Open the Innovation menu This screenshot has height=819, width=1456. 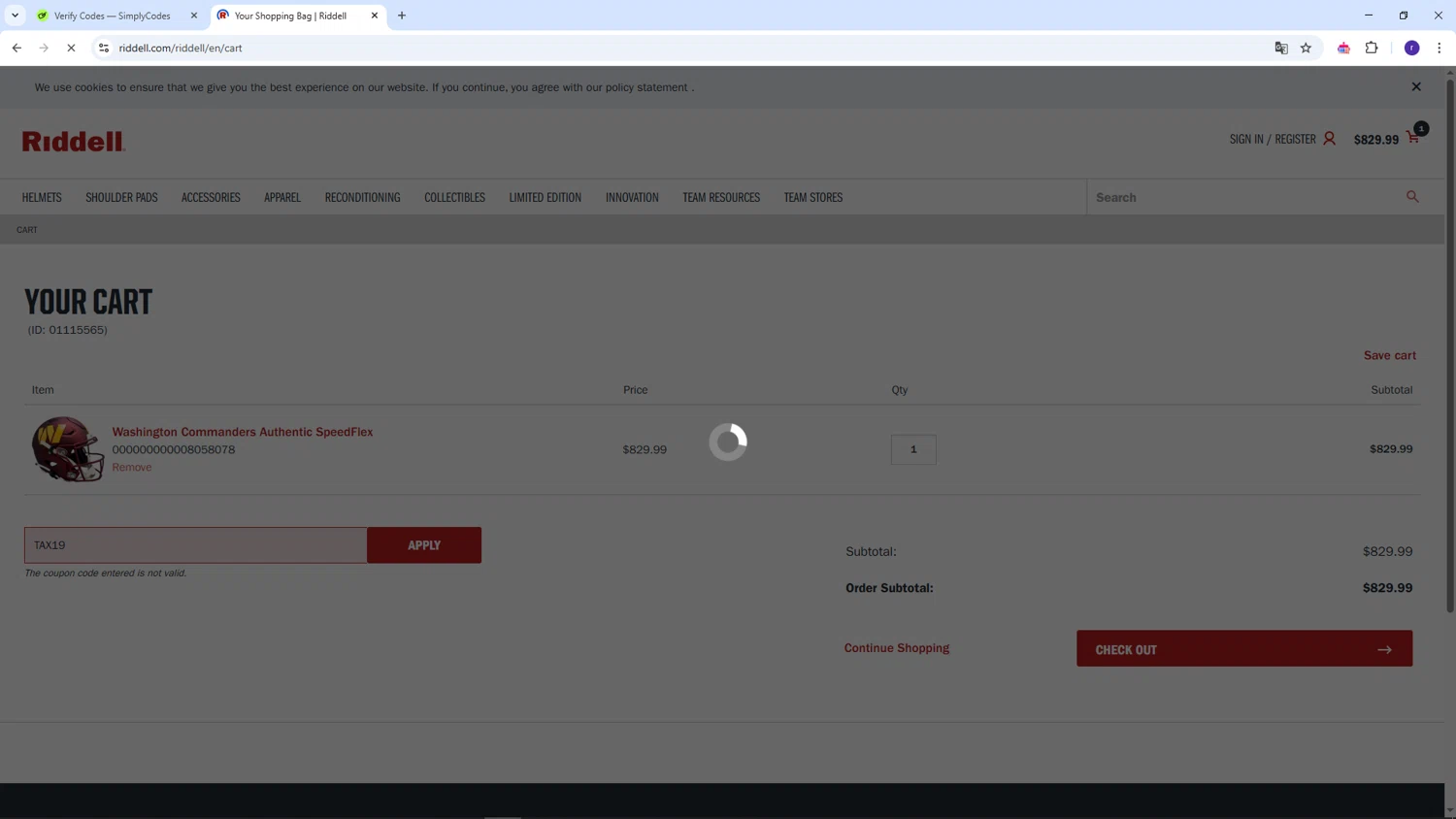coord(632,197)
